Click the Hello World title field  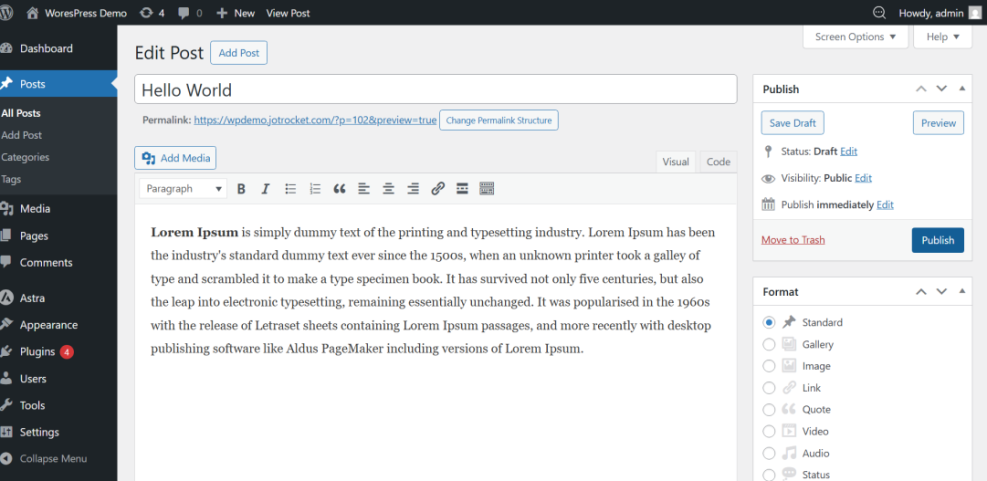(436, 89)
